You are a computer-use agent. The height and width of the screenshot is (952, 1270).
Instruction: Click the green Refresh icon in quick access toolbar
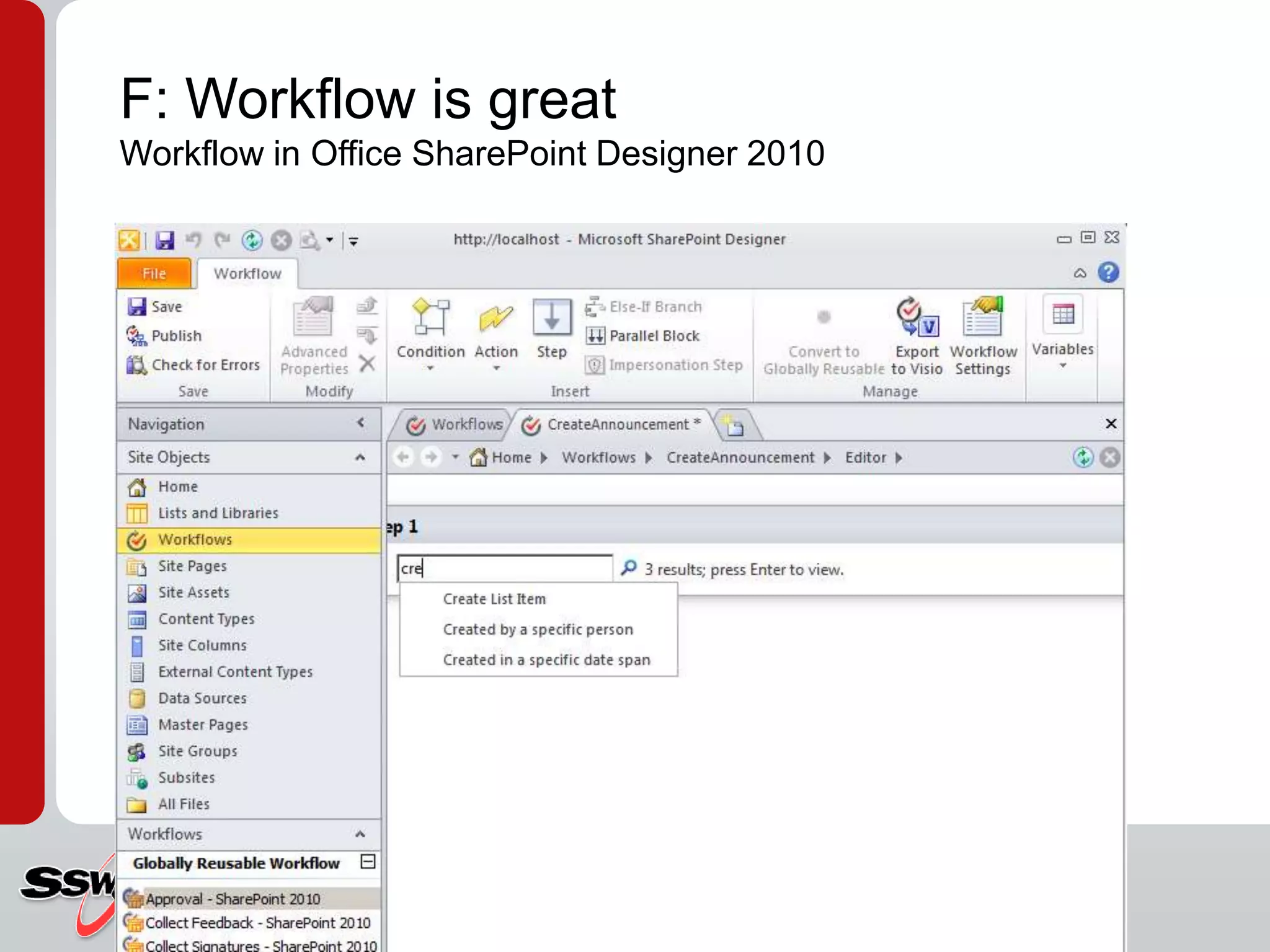click(252, 240)
